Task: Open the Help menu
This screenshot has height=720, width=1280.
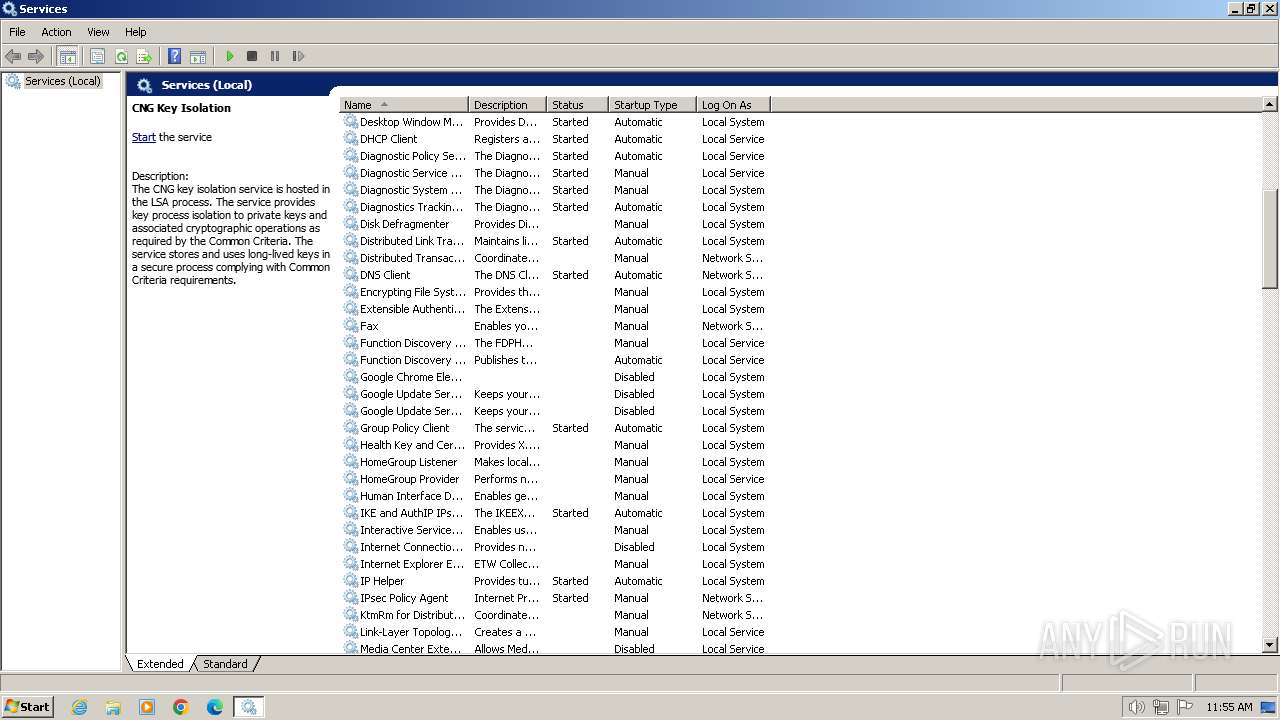Action: 136,32
